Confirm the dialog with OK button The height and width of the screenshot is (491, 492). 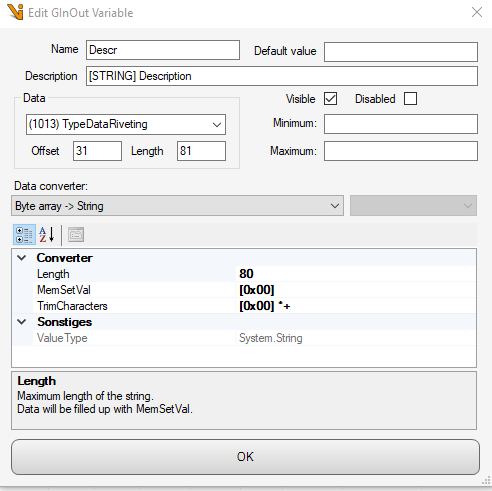point(245,457)
